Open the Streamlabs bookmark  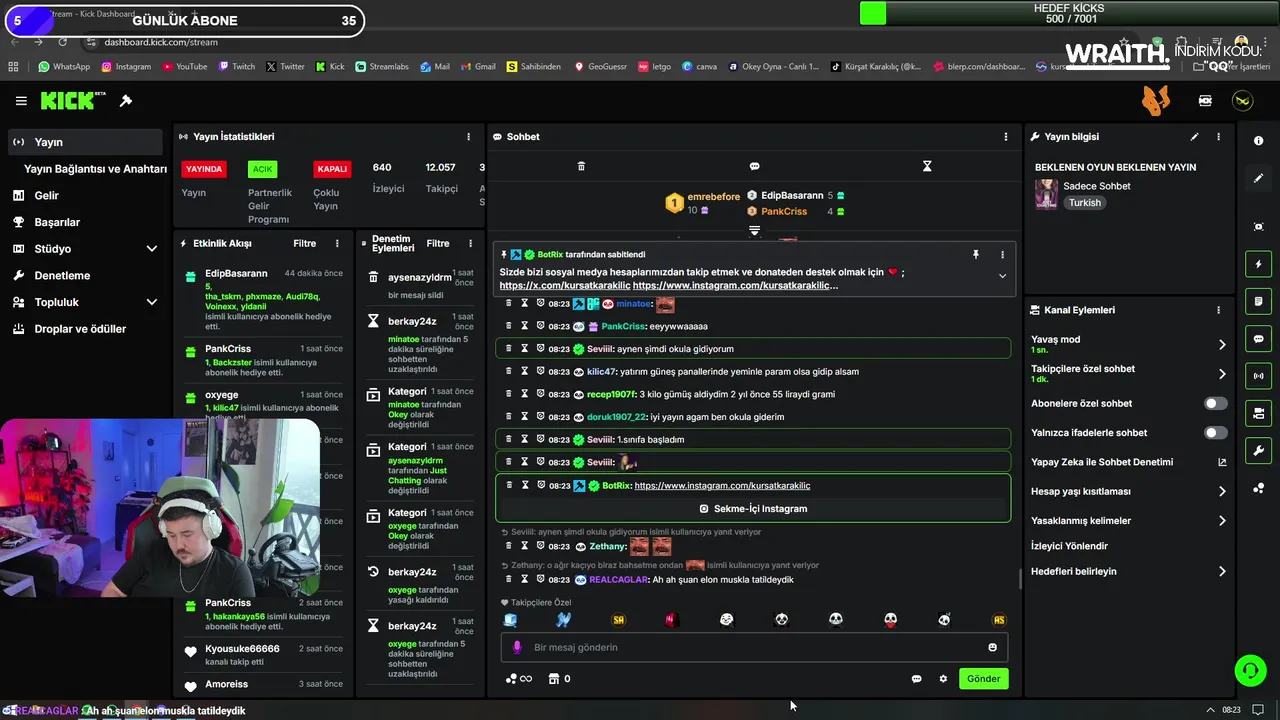382,67
